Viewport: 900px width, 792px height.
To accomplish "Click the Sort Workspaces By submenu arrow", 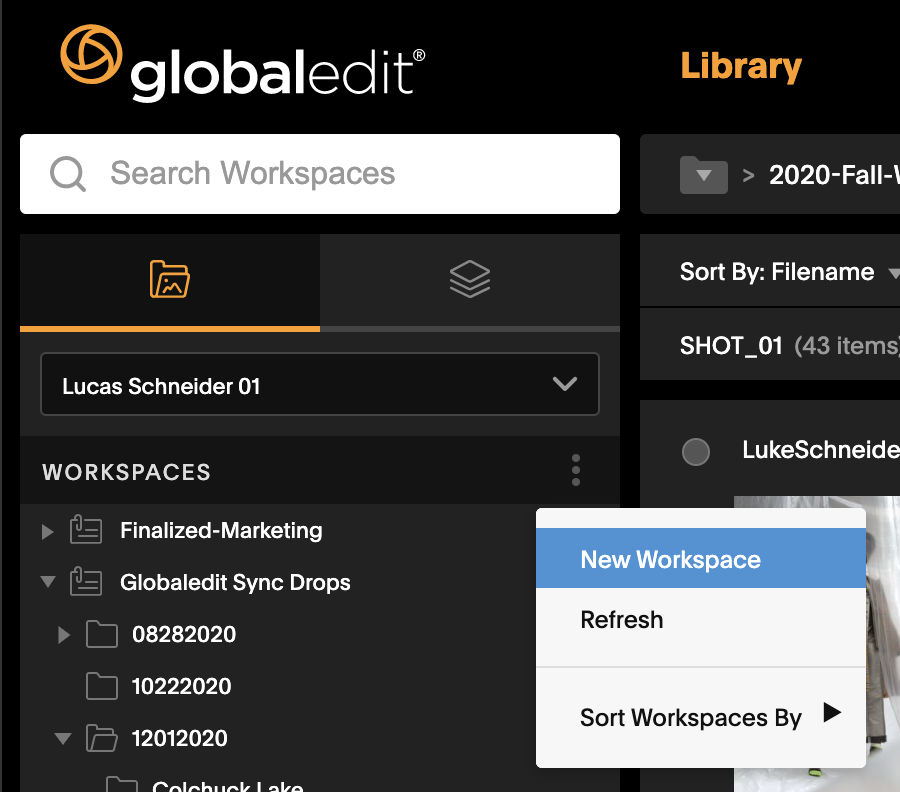I will pos(832,713).
